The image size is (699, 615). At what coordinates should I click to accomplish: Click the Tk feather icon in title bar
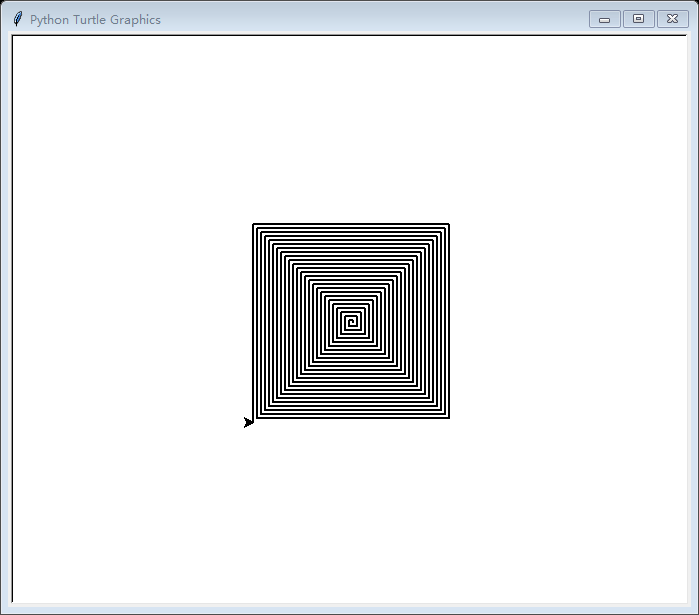pos(18,19)
